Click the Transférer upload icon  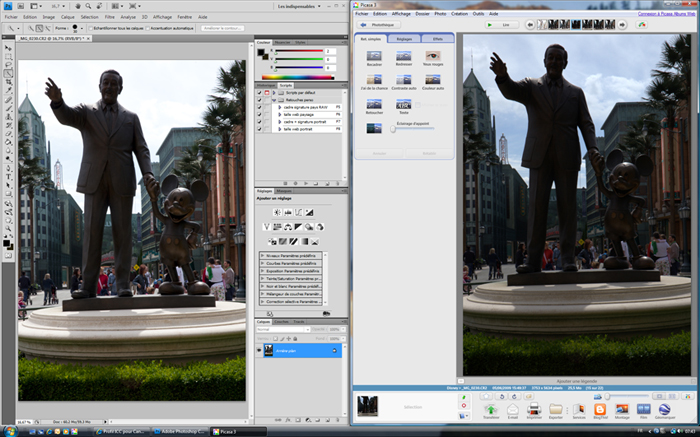[x=491, y=409]
